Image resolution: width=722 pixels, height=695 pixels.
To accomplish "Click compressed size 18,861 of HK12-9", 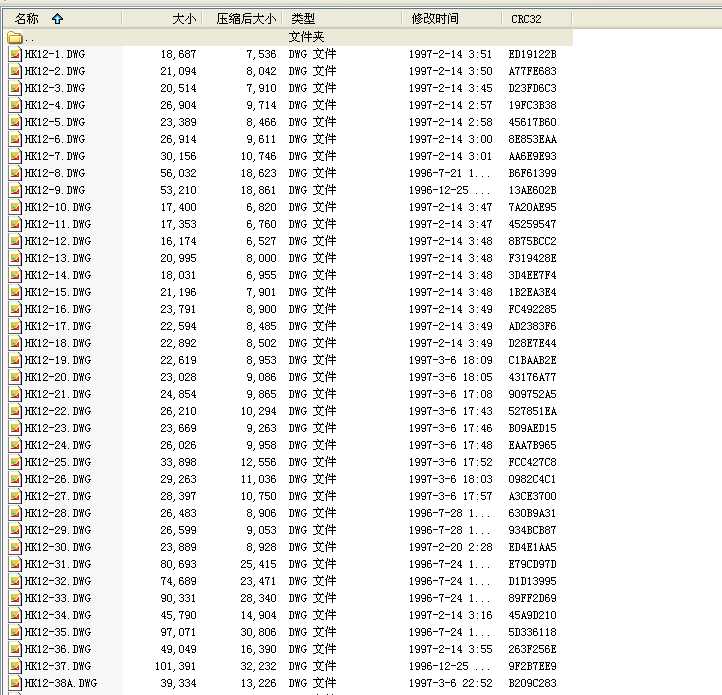I will 258,190.
